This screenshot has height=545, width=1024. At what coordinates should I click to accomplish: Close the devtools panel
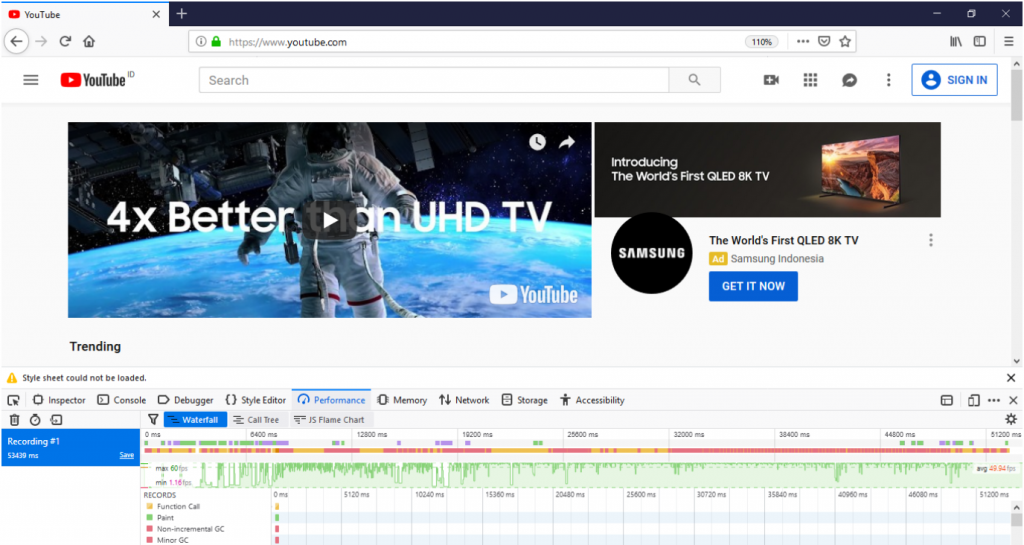pos(1013,400)
